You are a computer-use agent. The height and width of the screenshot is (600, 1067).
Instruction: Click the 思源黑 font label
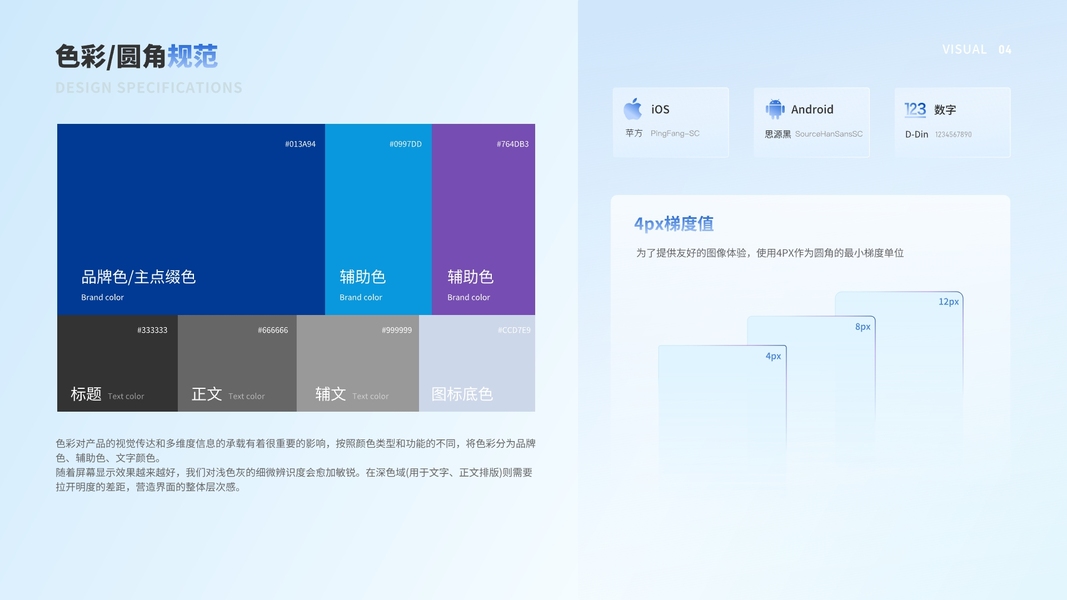point(778,134)
